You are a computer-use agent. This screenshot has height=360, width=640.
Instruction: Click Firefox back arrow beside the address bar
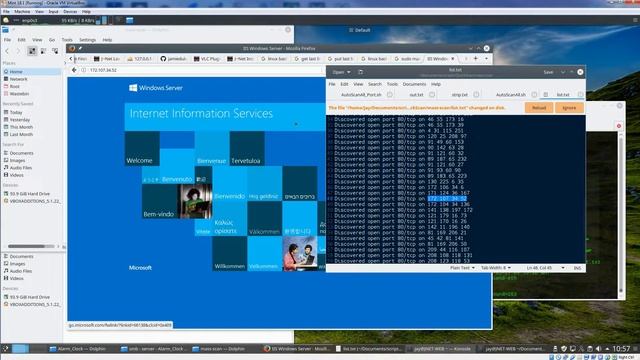point(74,70)
